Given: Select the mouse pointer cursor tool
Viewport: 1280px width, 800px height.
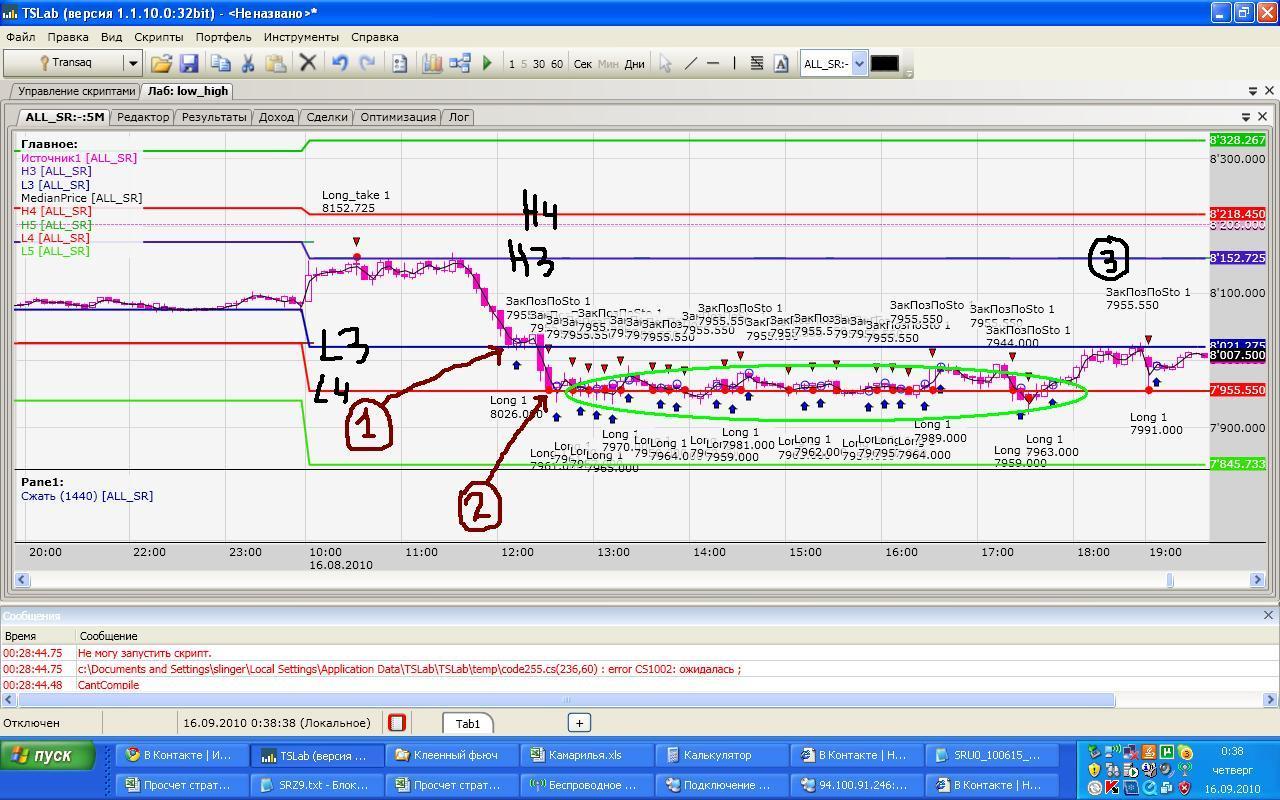Looking at the screenshot, I should [665, 63].
